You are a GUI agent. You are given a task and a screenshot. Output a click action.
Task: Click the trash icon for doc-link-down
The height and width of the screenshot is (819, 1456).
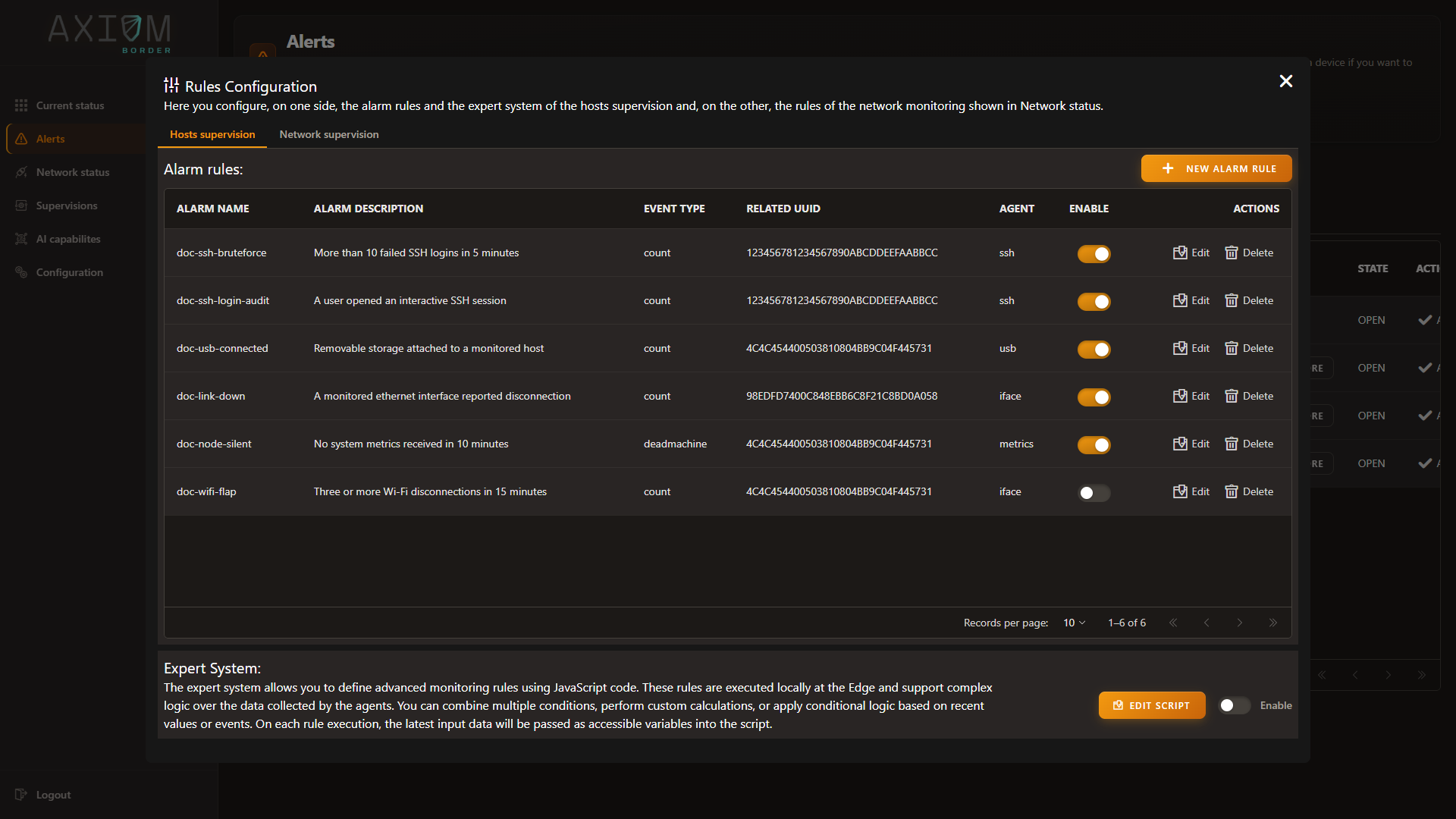point(1232,396)
